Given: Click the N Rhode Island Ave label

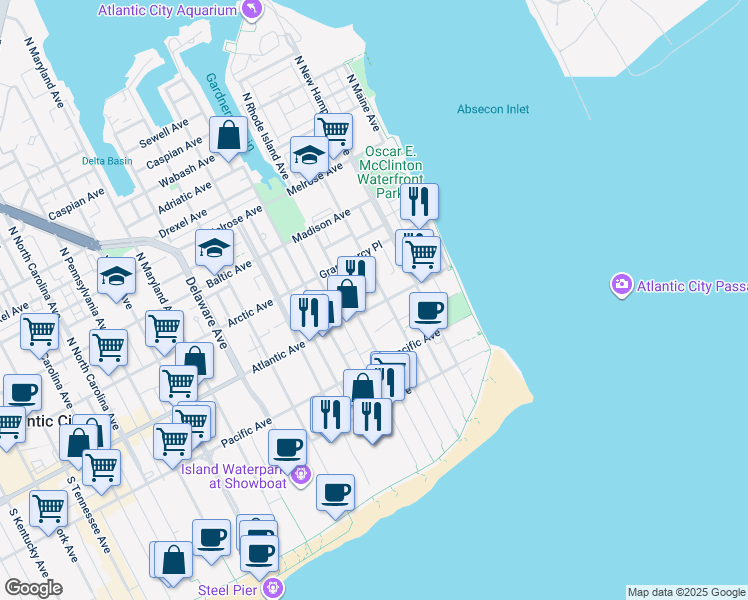Looking at the screenshot, I should [x=265, y=136].
